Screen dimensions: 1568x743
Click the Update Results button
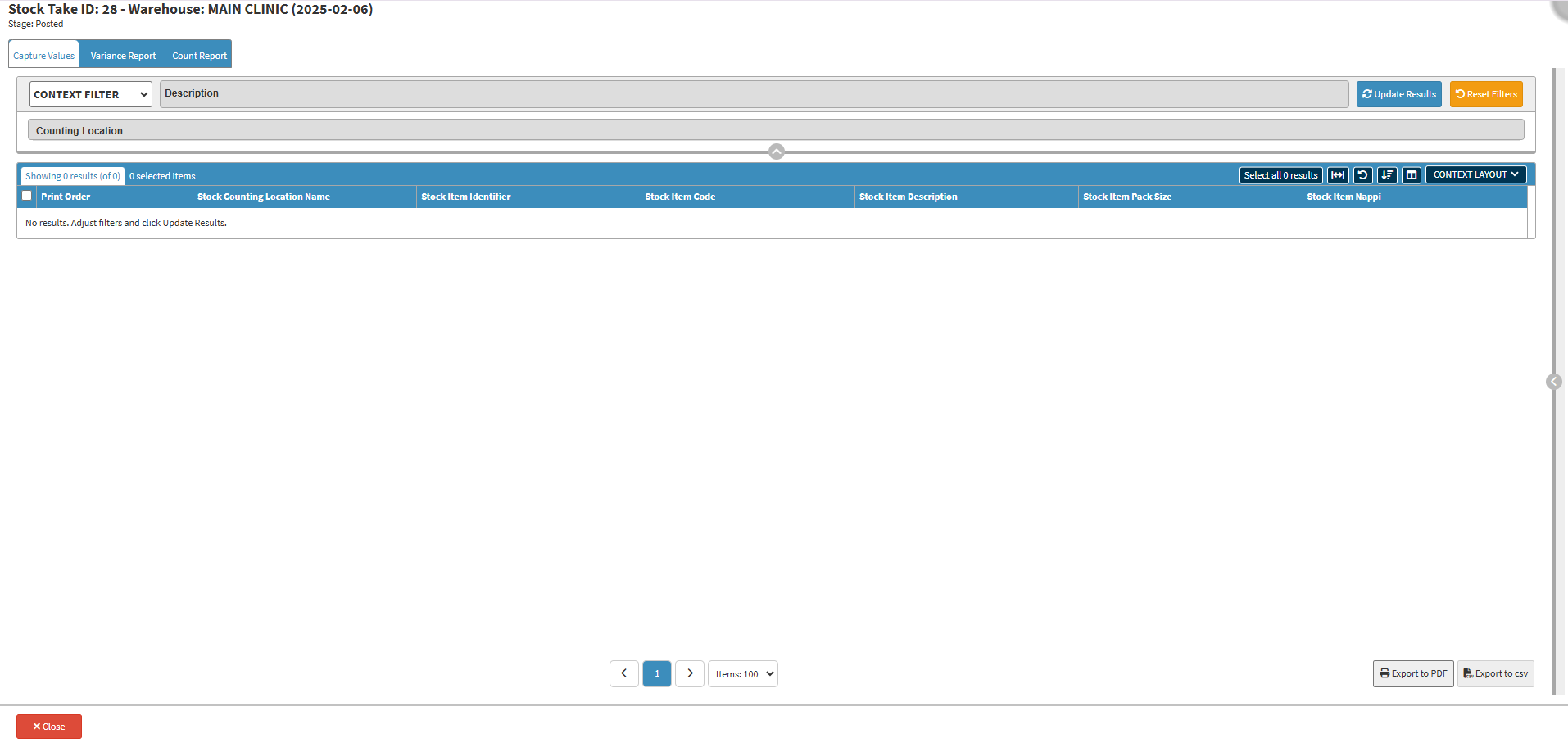(1399, 94)
